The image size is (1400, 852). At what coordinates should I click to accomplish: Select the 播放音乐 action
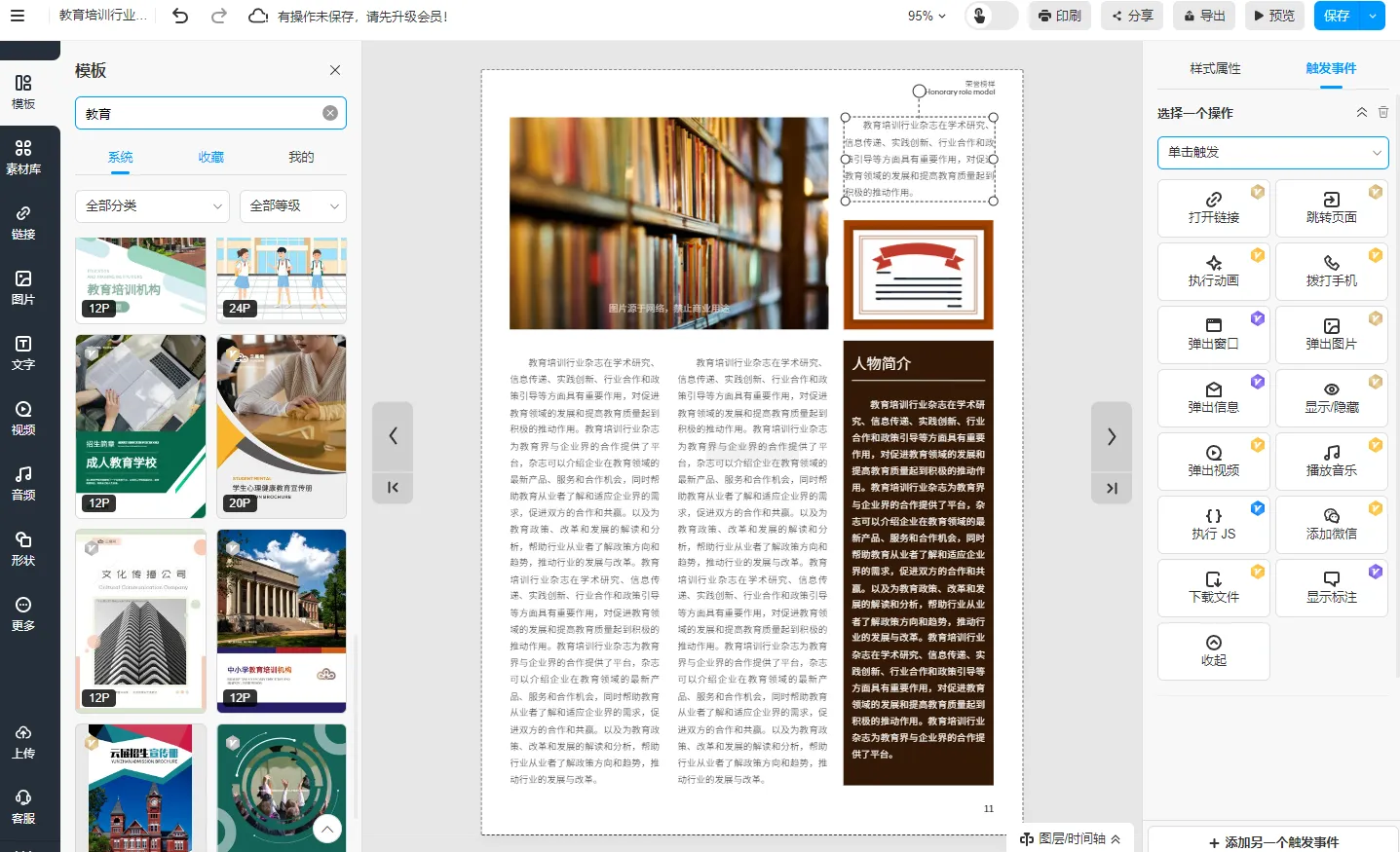(1332, 462)
